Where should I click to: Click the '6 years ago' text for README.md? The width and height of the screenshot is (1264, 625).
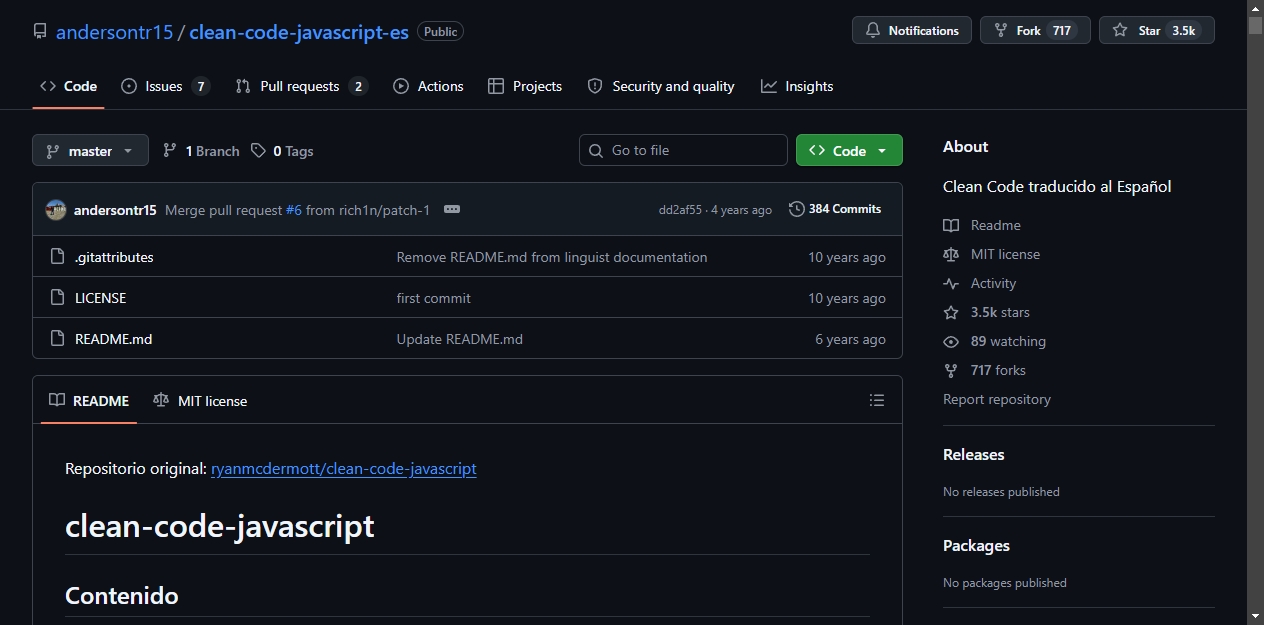[850, 339]
